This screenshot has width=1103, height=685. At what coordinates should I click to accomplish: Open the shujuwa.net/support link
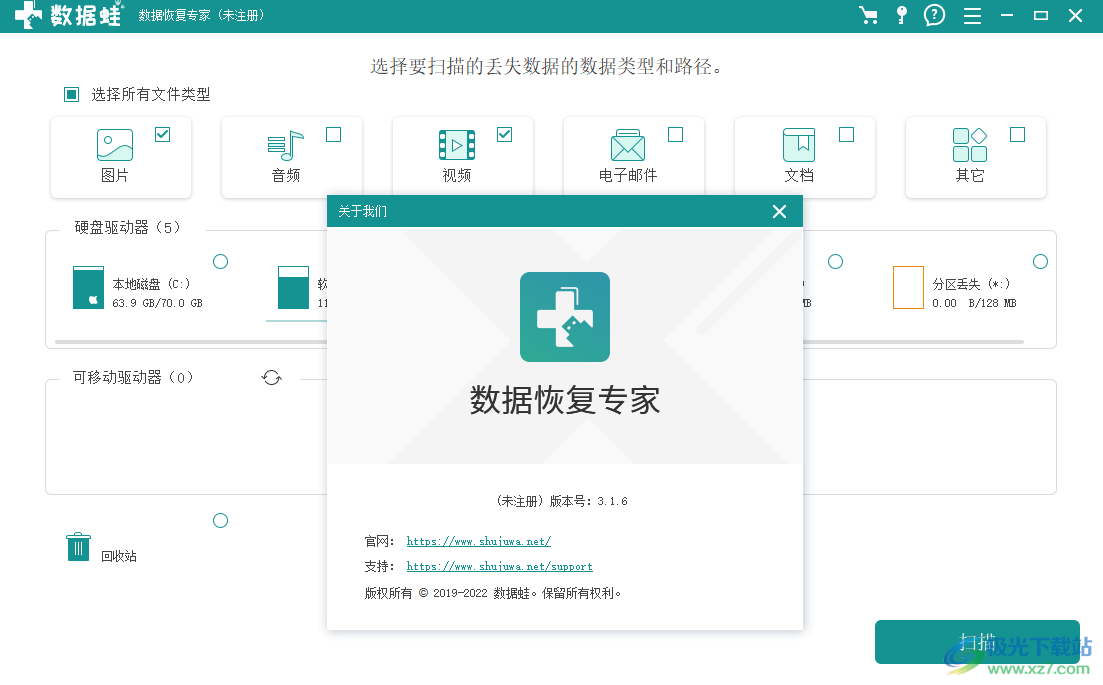tap(499, 567)
